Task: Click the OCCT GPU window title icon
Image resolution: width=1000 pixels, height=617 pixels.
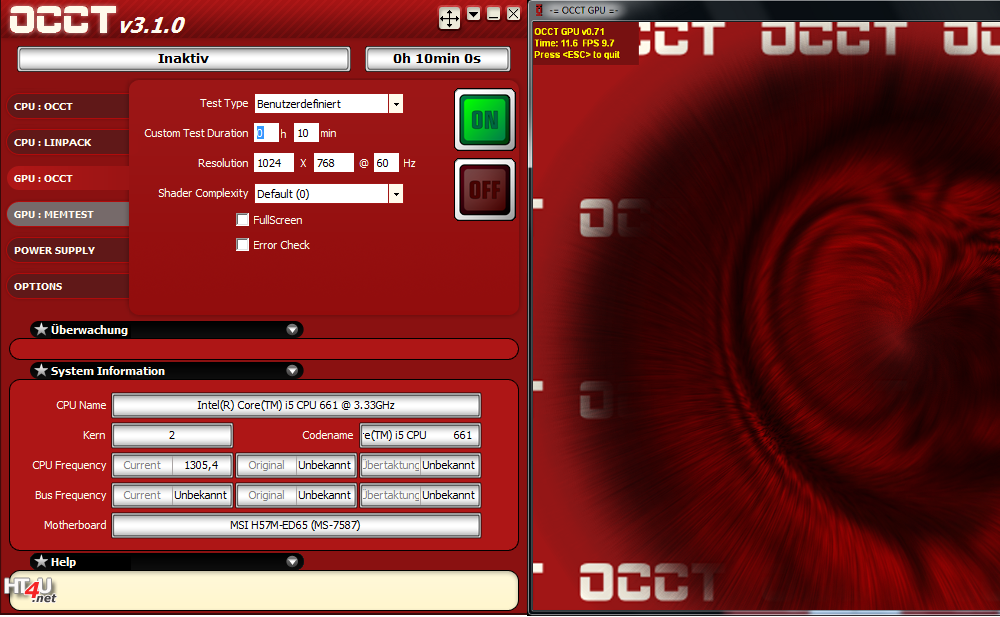Action: [x=539, y=10]
